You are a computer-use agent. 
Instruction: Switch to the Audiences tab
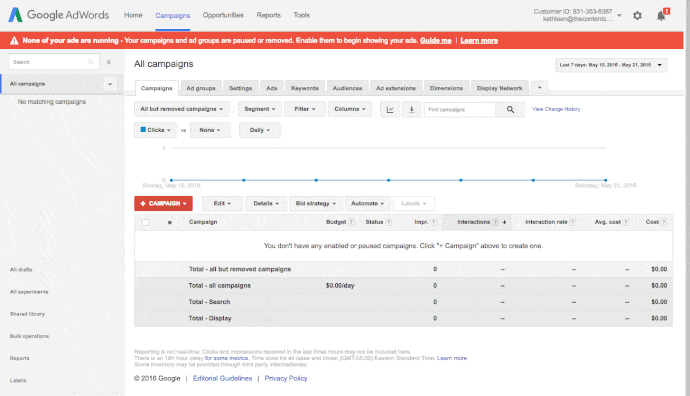click(x=347, y=88)
